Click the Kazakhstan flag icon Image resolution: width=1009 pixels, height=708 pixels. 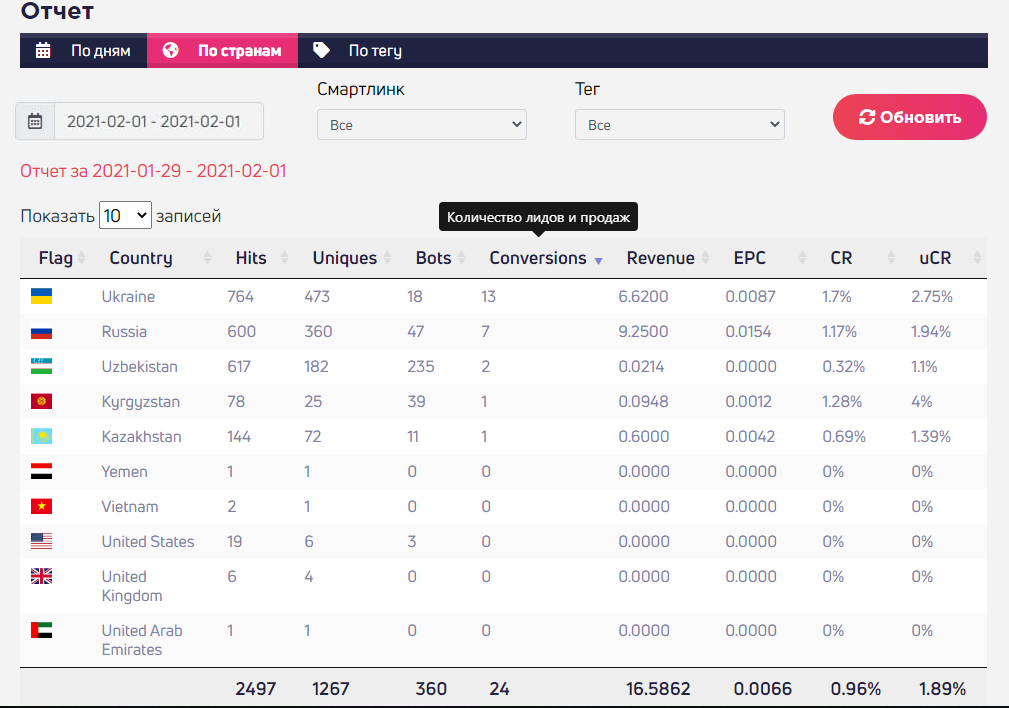(x=41, y=436)
